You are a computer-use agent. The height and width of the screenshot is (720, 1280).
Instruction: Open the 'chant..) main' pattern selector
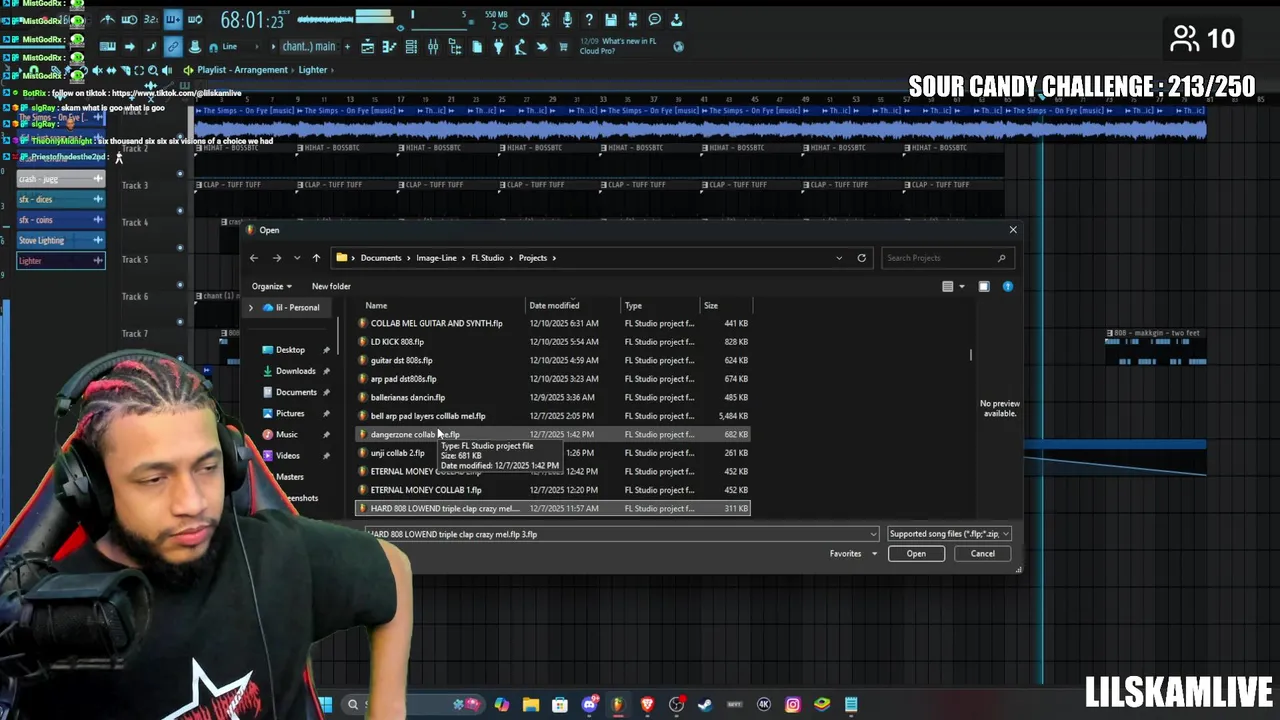click(x=309, y=46)
